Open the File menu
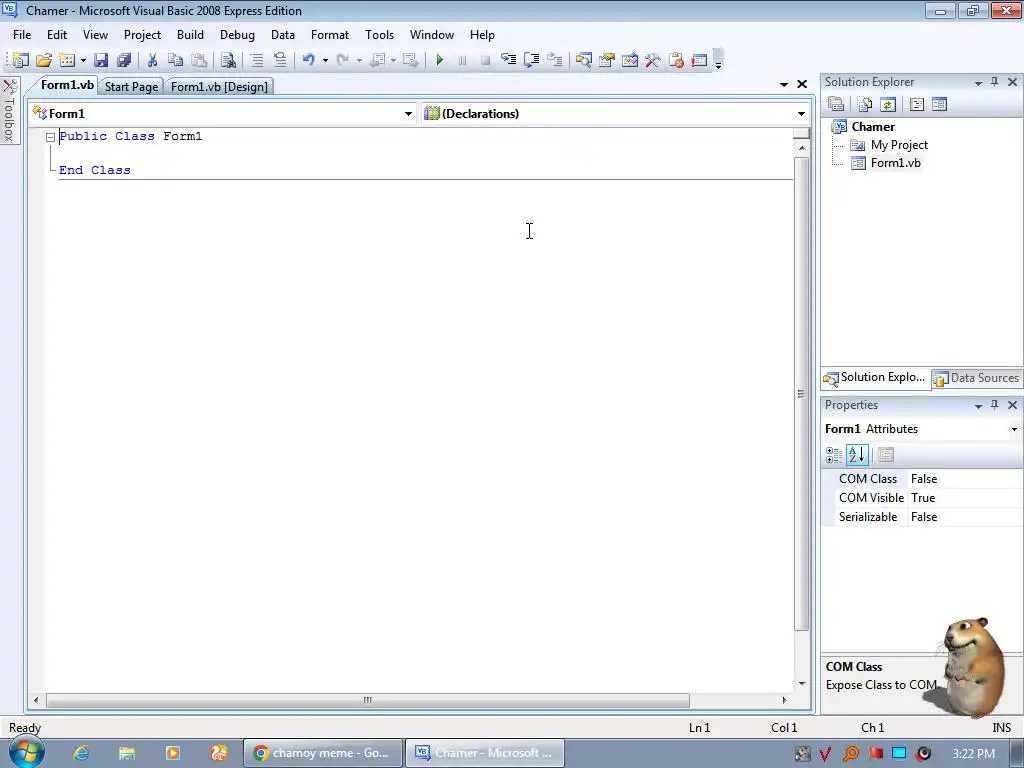1024x768 pixels. point(22,35)
